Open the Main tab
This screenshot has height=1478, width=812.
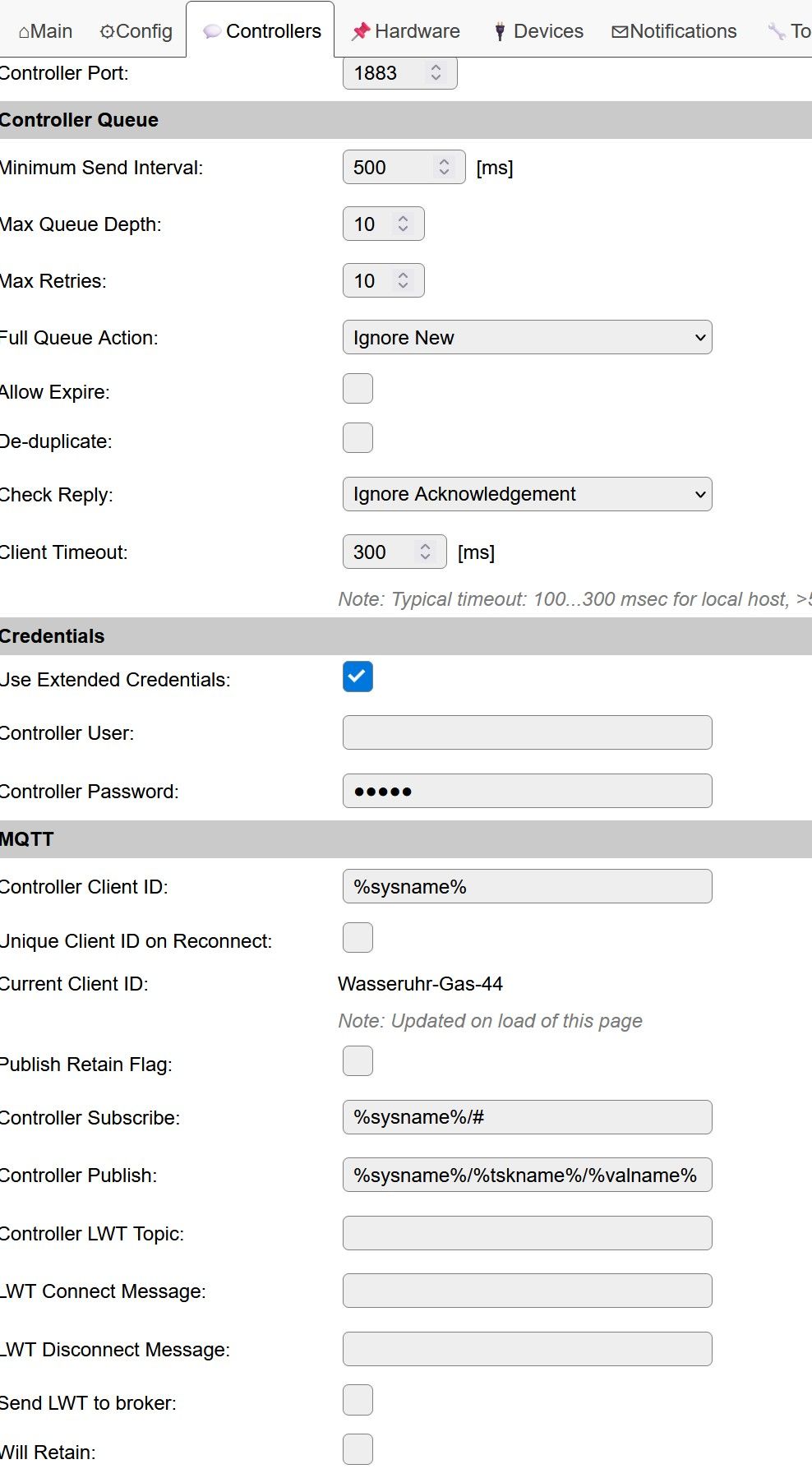(46, 31)
